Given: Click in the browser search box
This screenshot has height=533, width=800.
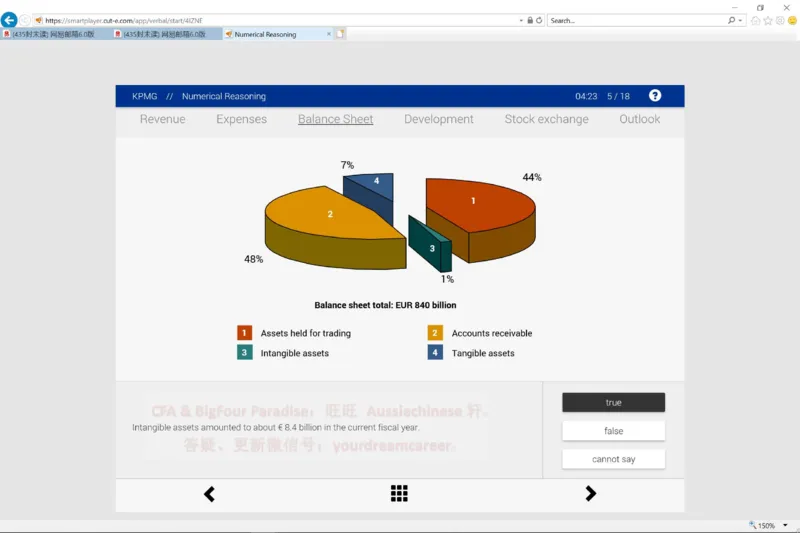Looking at the screenshot, I should (x=635, y=20).
